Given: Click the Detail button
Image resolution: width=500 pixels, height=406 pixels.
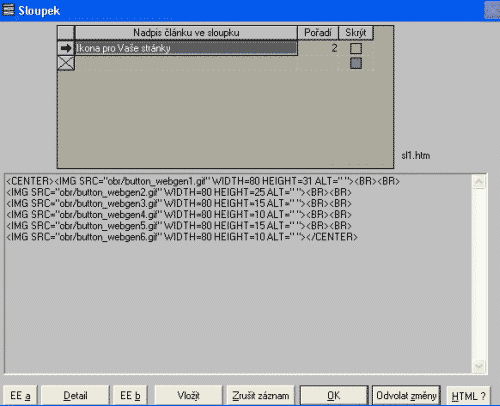Looking at the screenshot, I should pos(75,396).
